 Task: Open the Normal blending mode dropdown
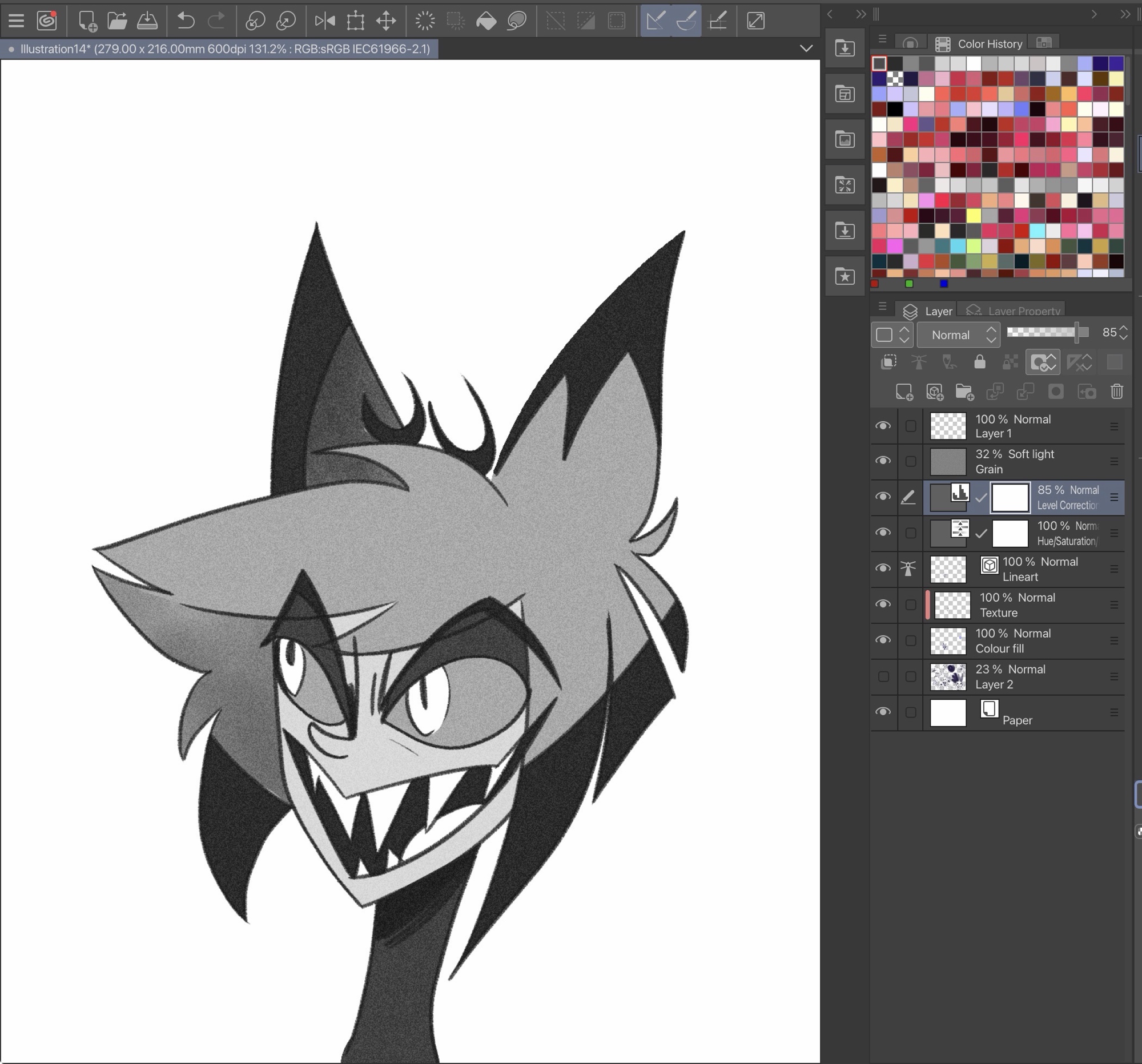[958, 334]
